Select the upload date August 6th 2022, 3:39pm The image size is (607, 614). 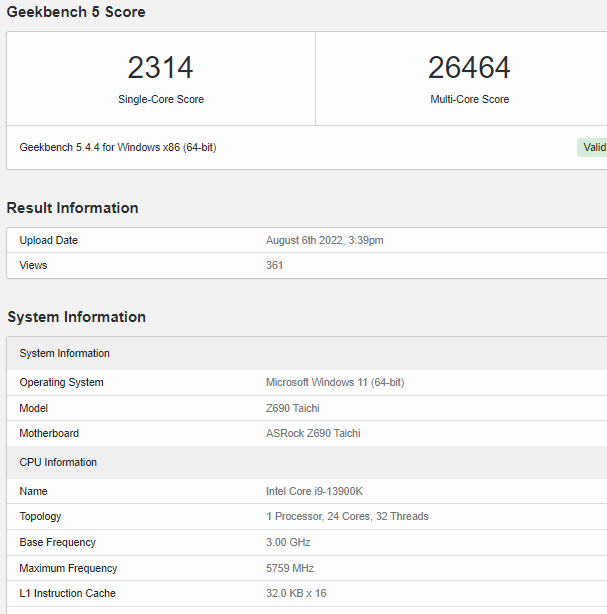click(x=325, y=240)
